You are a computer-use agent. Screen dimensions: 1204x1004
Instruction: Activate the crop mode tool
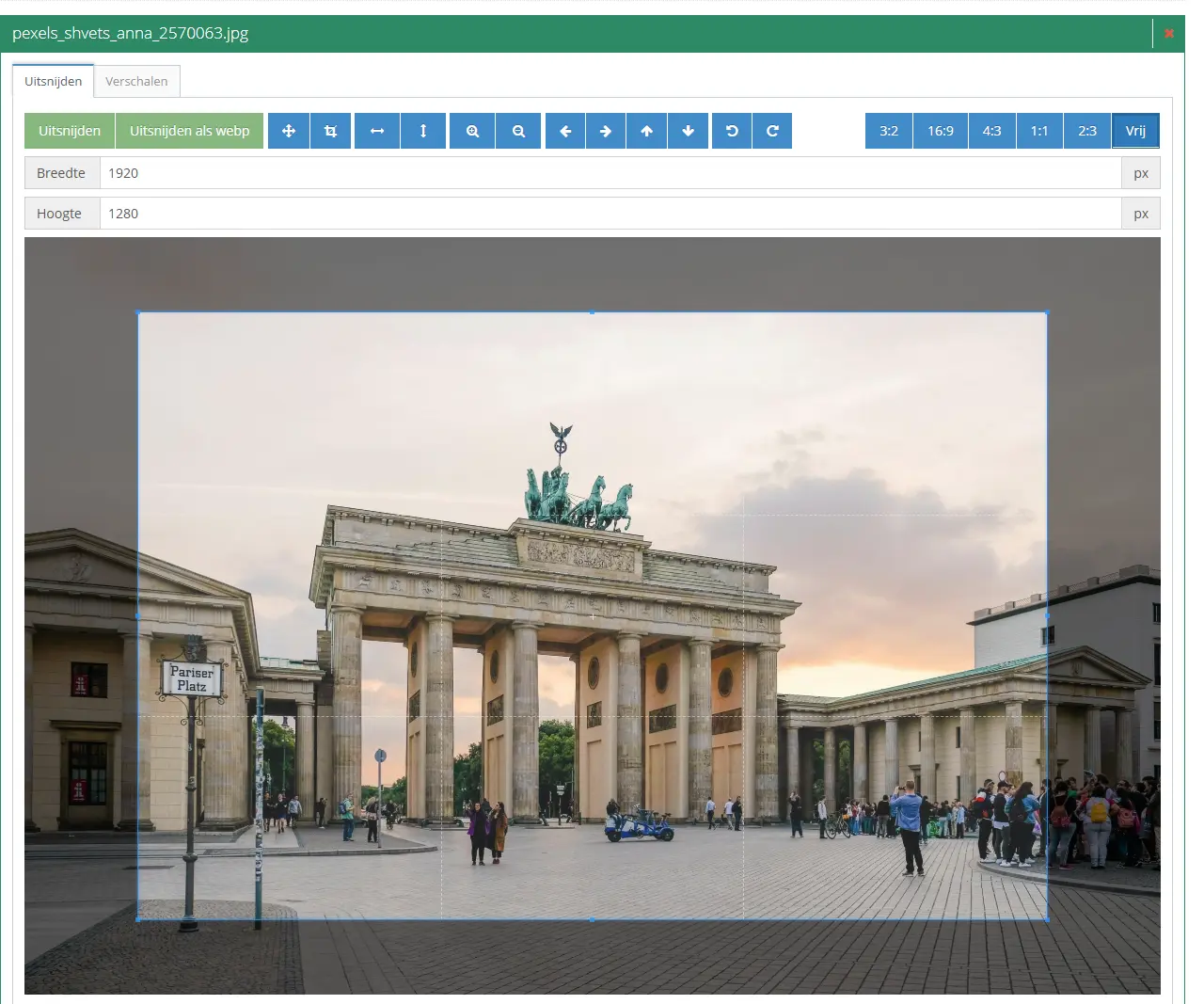[x=330, y=131]
